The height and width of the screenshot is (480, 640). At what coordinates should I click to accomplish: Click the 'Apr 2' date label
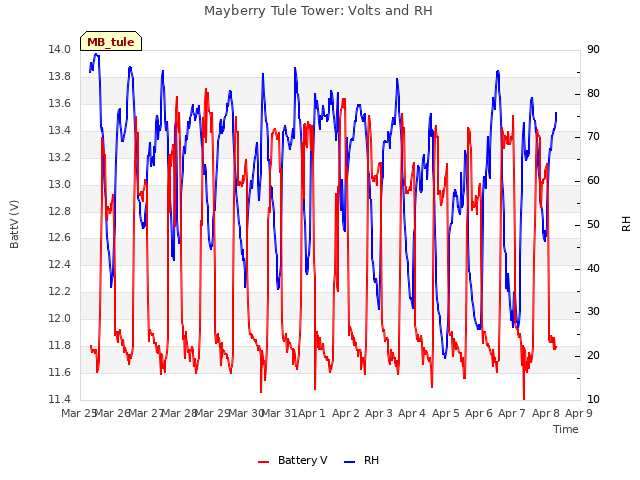point(346,413)
